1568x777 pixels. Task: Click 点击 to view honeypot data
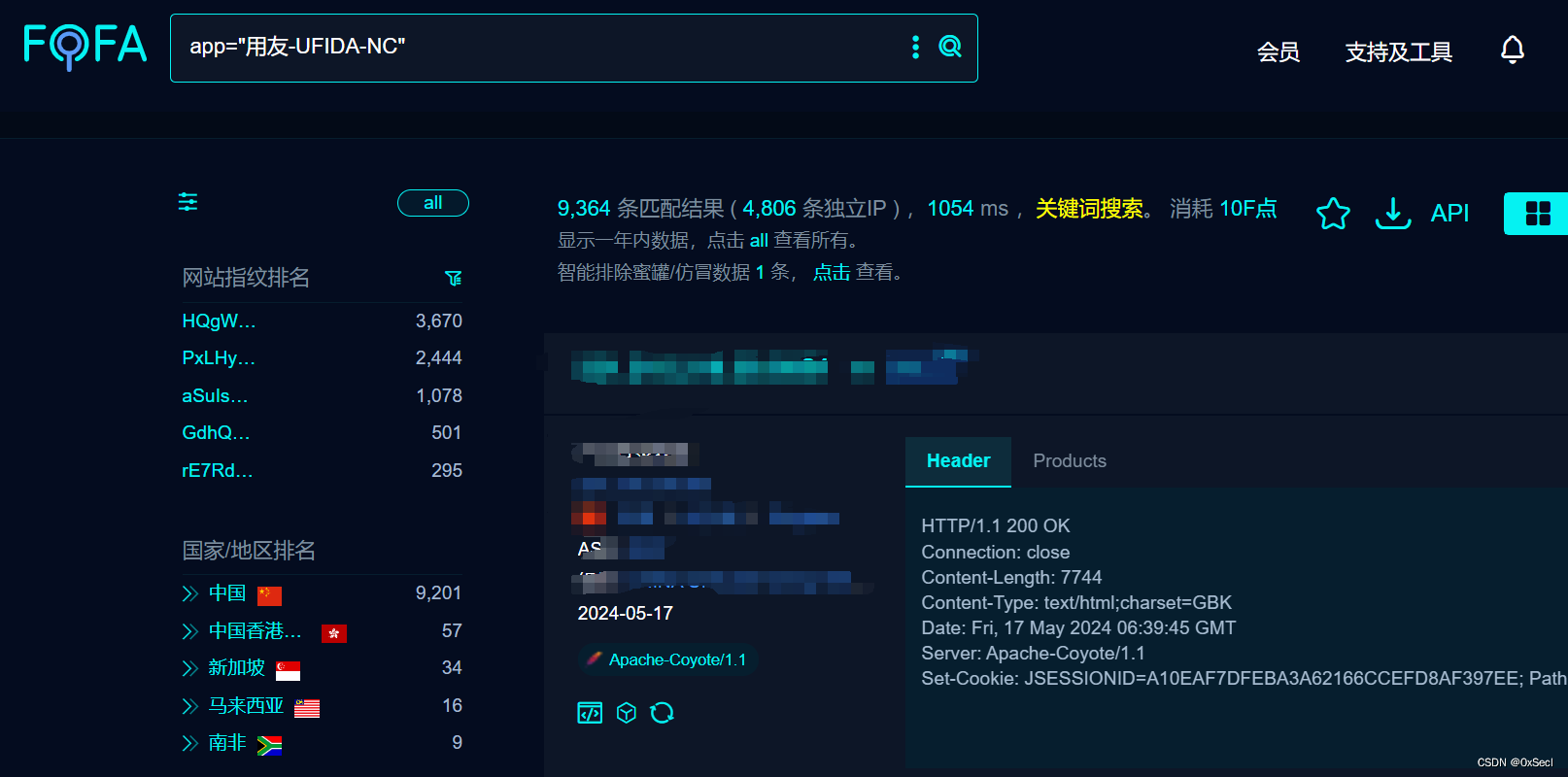pyautogui.click(x=832, y=273)
